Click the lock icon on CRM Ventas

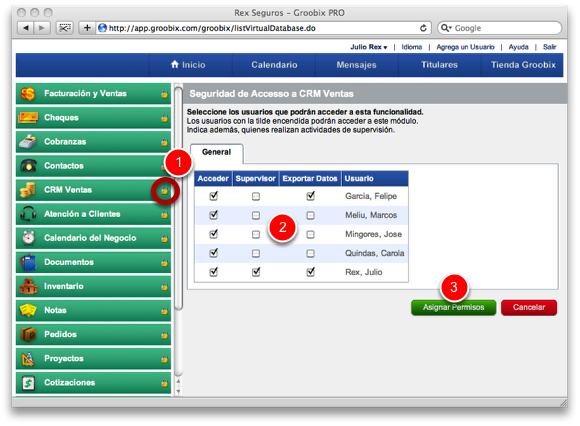click(x=164, y=190)
